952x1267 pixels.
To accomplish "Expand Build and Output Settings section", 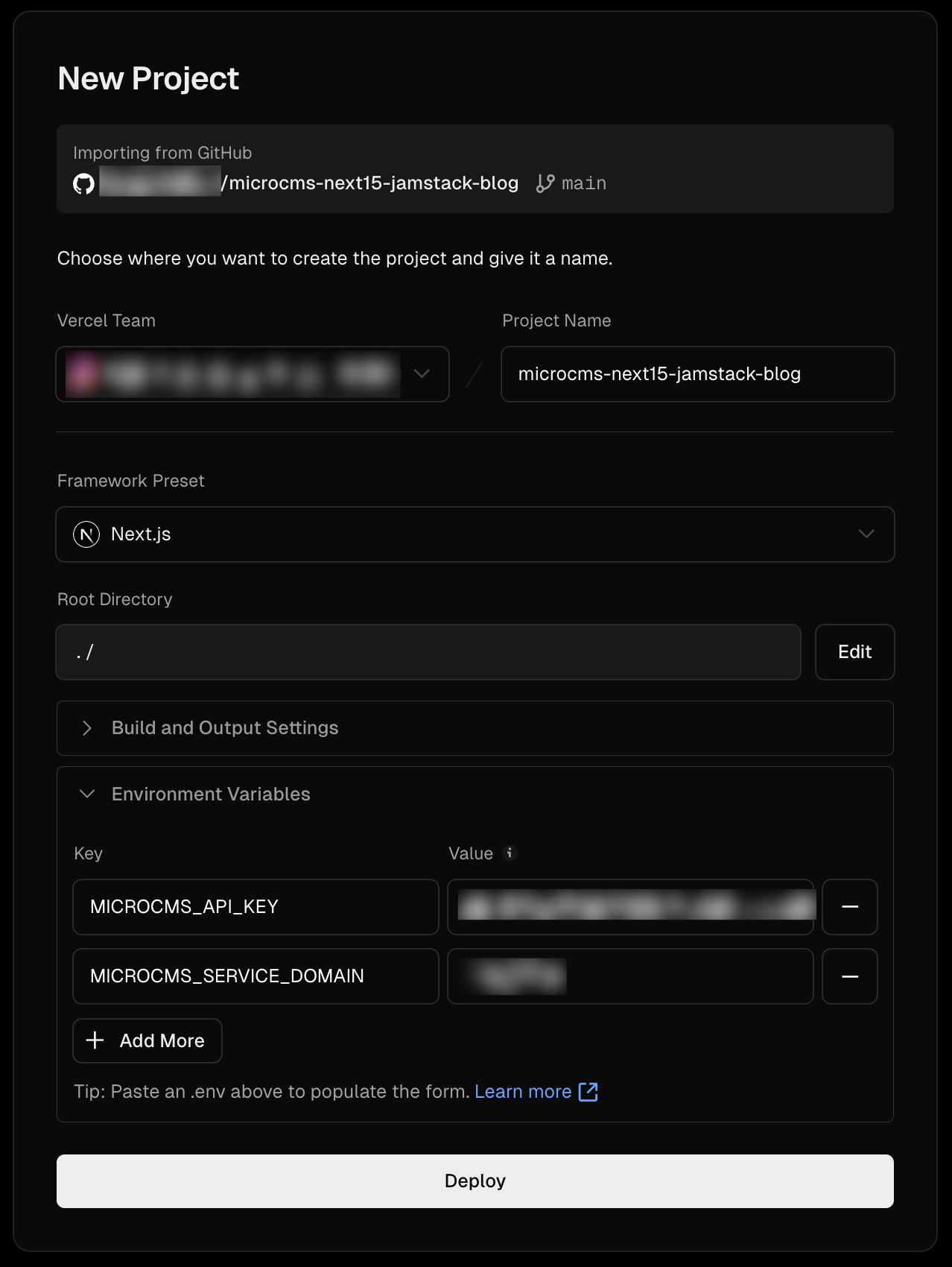I will pyautogui.click(x=225, y=728).
